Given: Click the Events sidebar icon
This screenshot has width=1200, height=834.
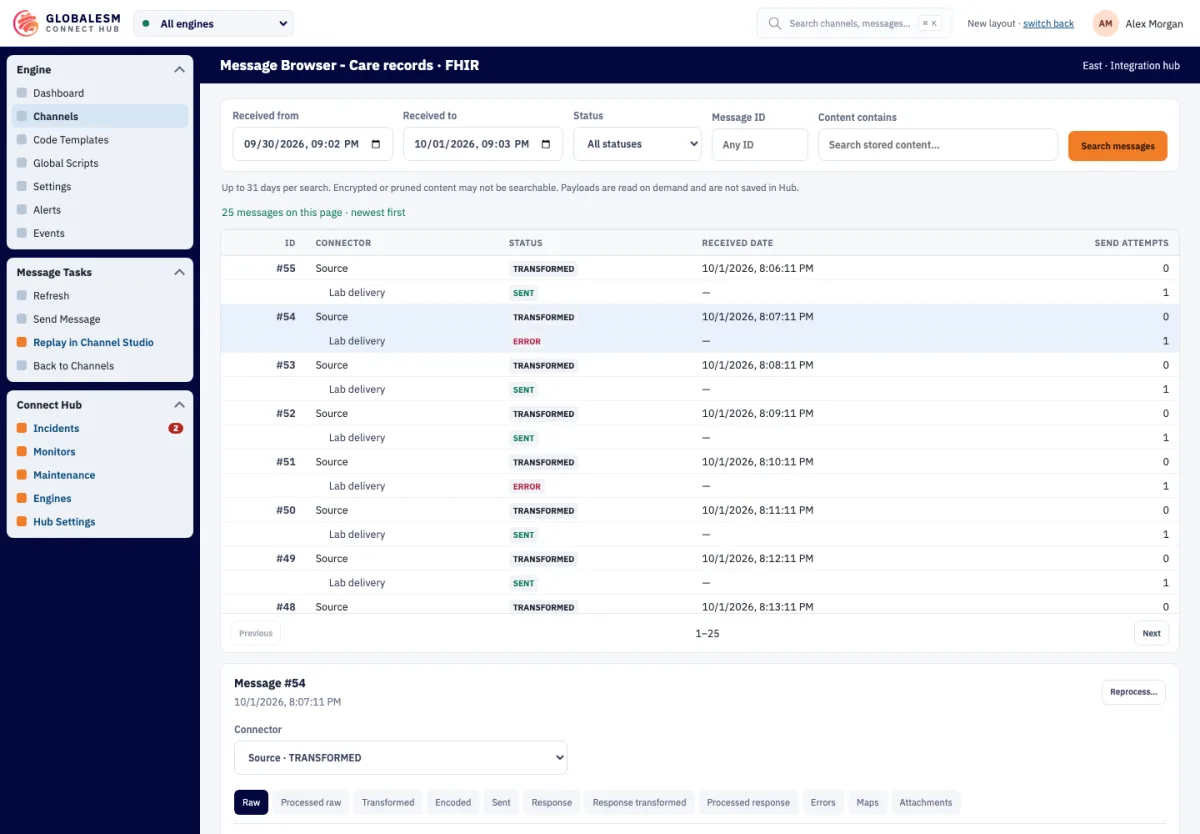Looking at the screenshot, I should point(22,233).
